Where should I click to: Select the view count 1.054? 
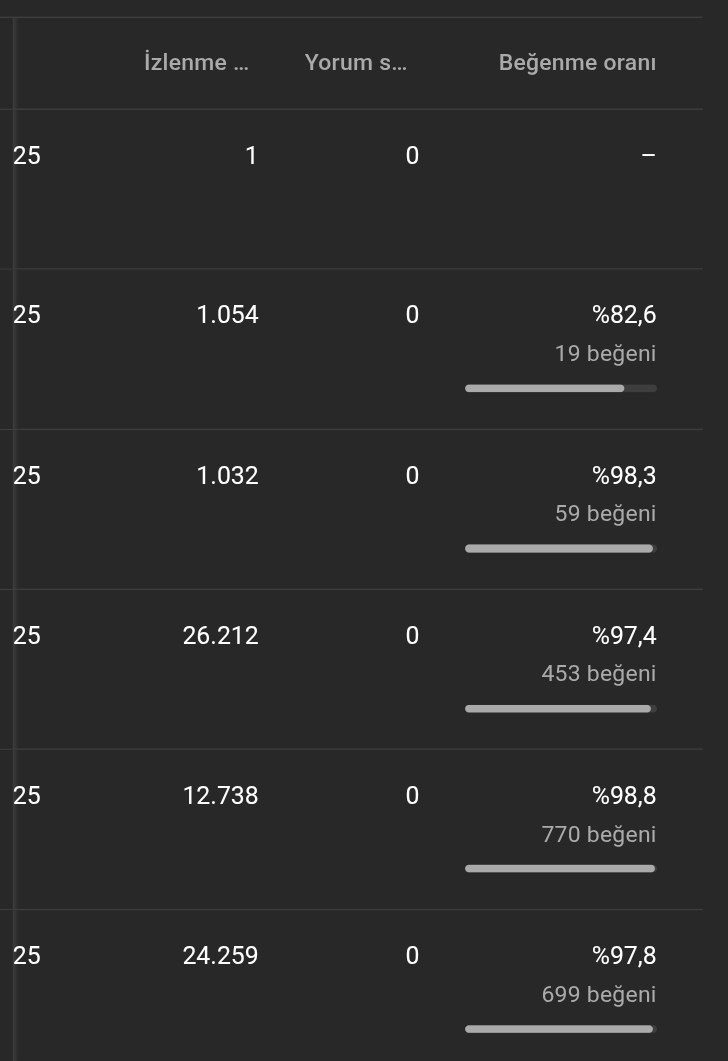(x=227, y=315)
